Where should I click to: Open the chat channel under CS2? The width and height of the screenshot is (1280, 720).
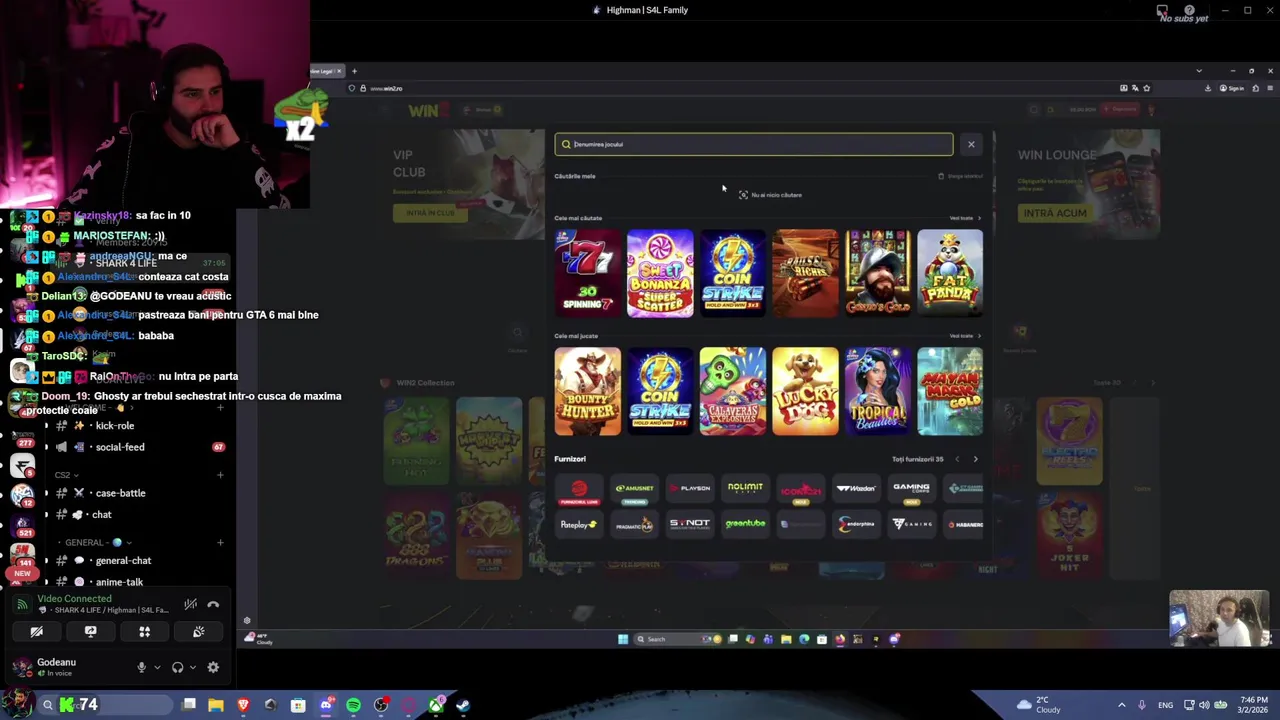(x=102, y=514)
